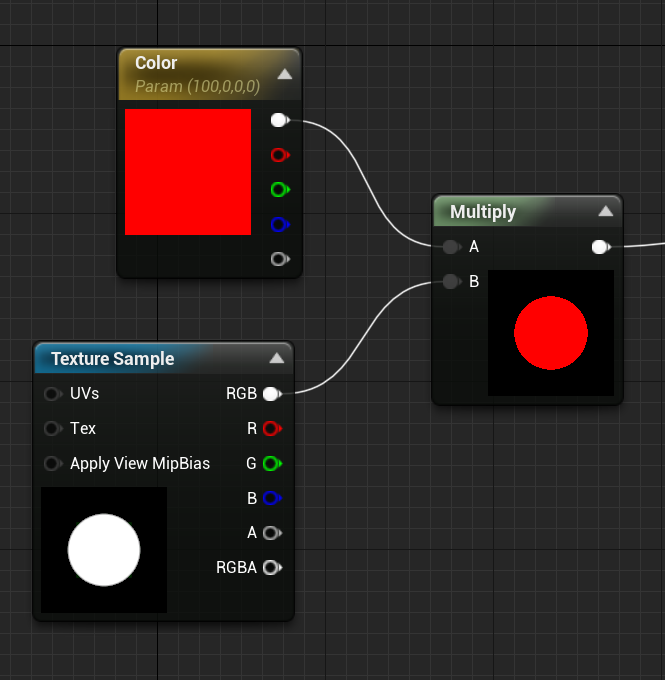Click the Apply View MipBias label
The image size is (665, 680).
click(x=140, y=463)
